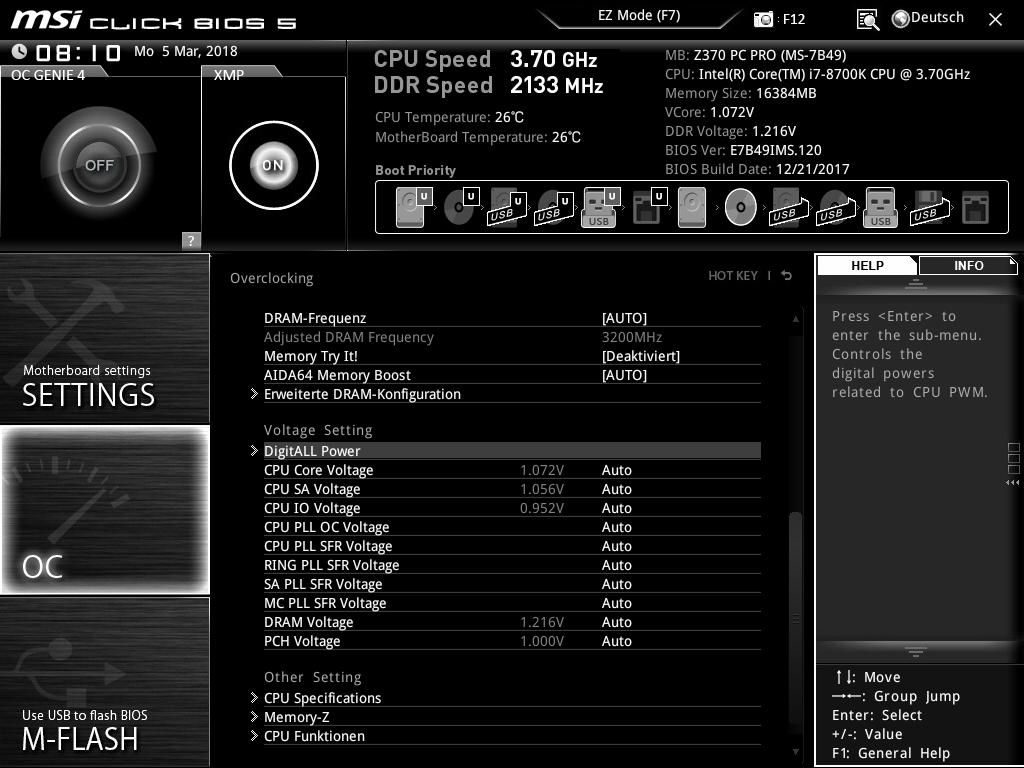1024x768 pixels.
Task: Turn off the XMP ON switch
Action: pos(274,165)
